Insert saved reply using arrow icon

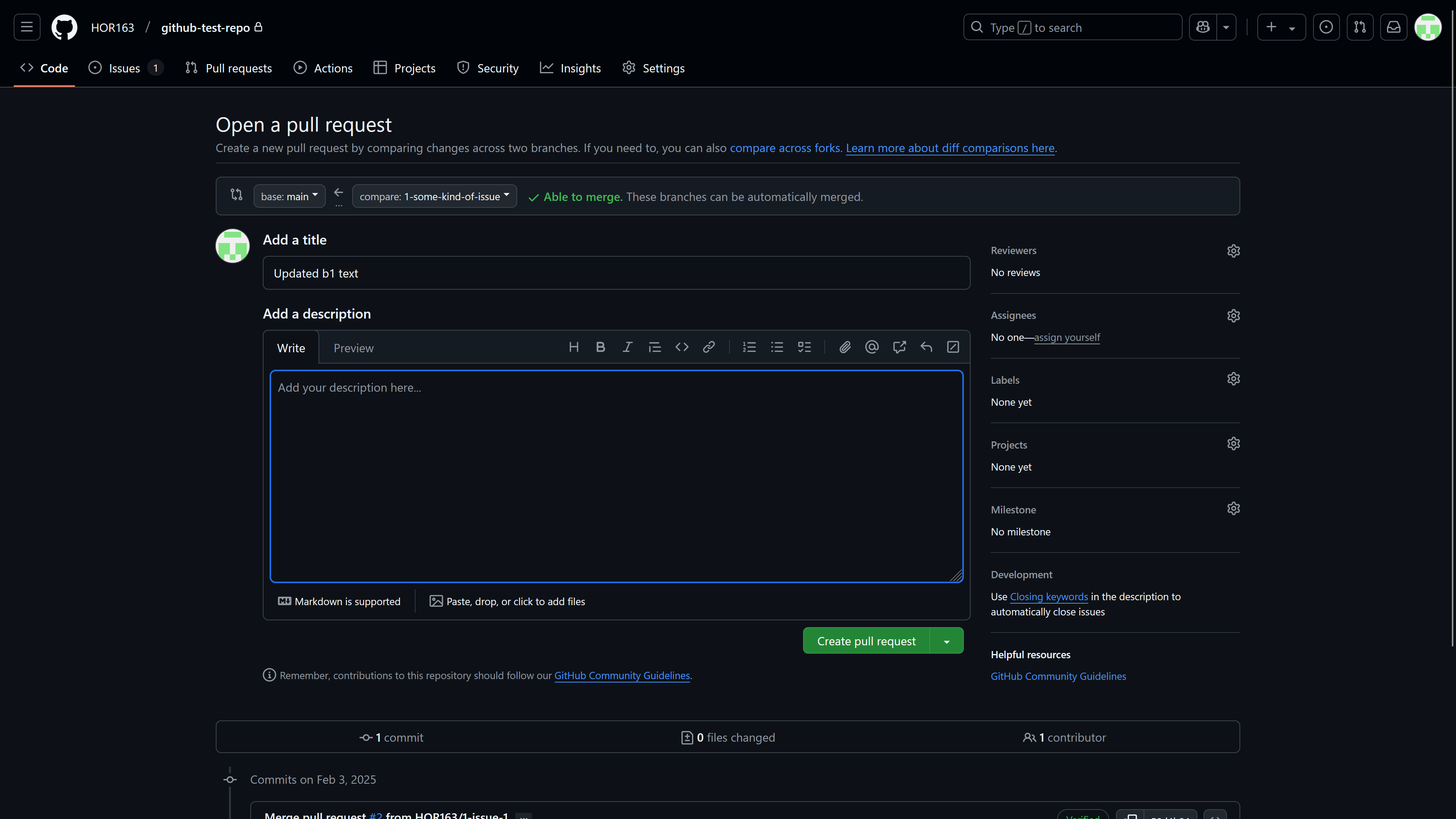[926, 347]
